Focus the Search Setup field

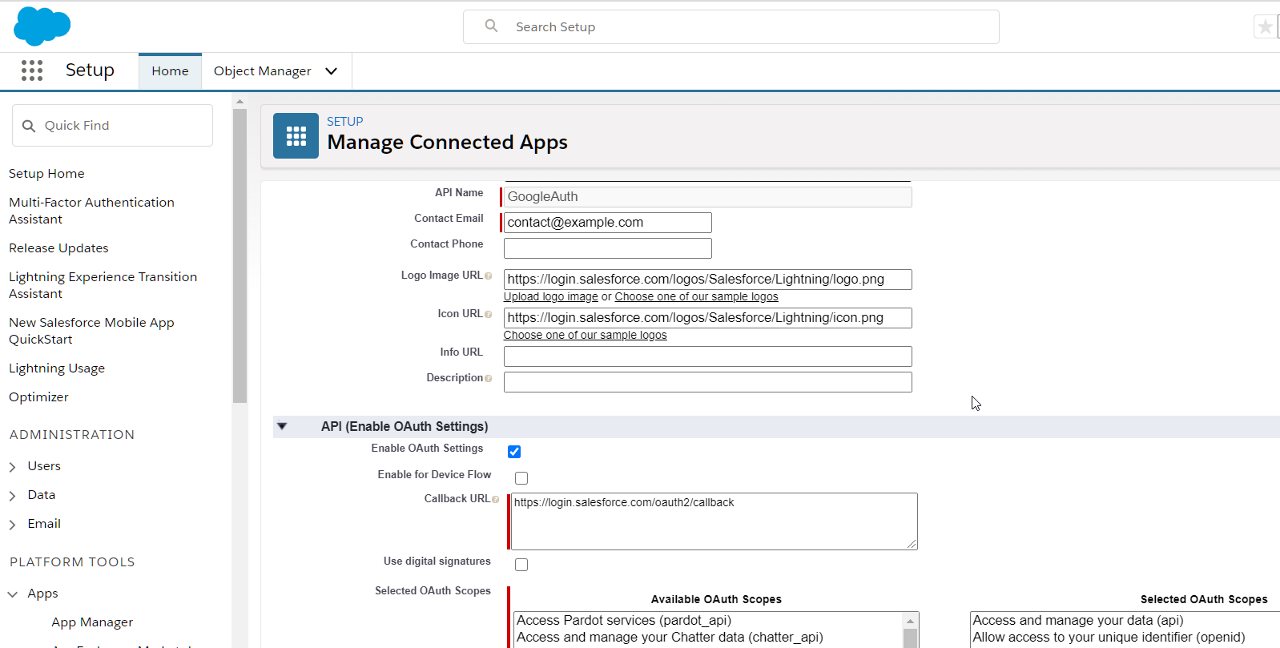point(731,27)
